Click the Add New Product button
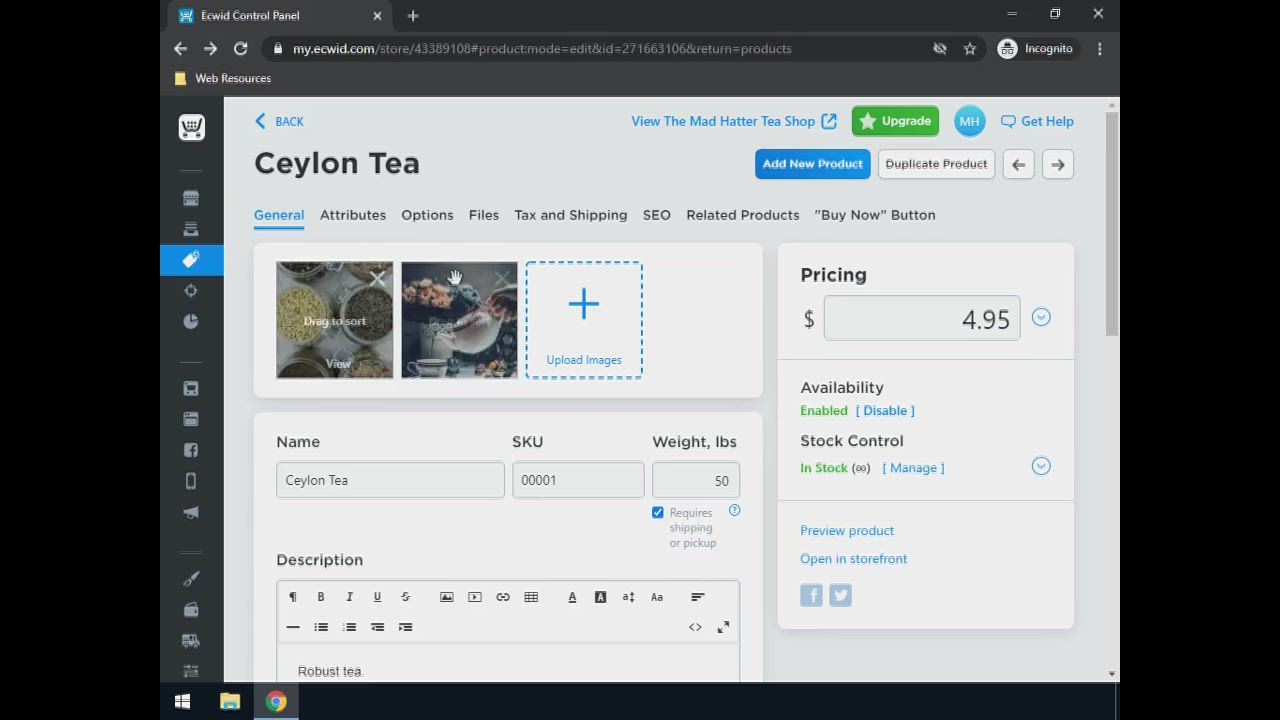Image resolution: width=1280 pixels, height=720 pixels. tap(813, 164)
